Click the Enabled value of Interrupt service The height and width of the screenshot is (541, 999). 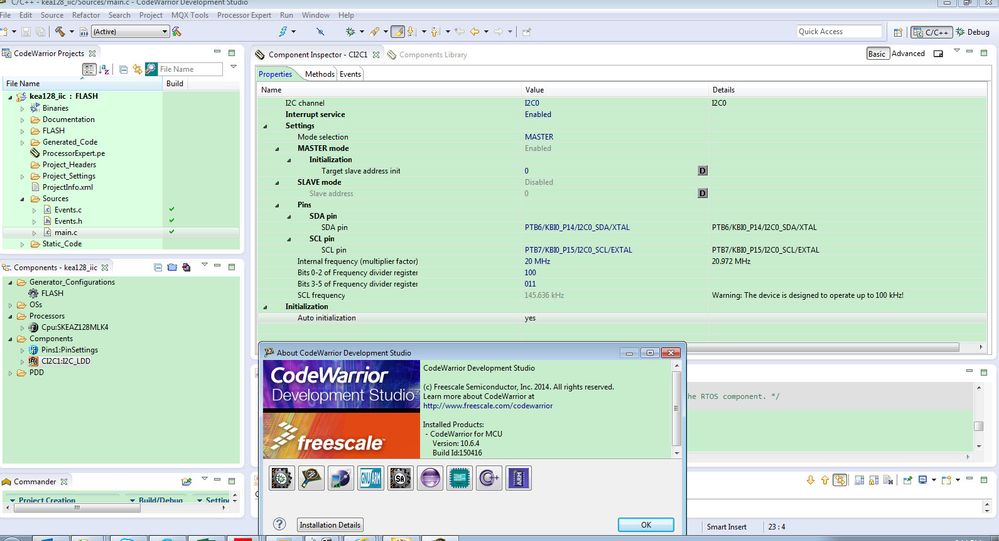tap(538, 115)
